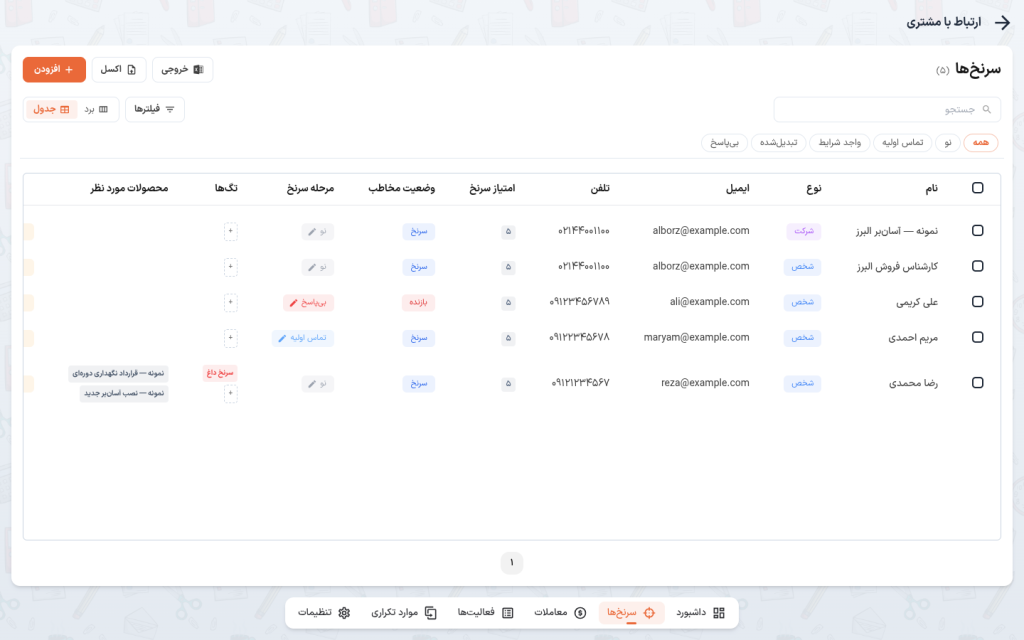Click the اکسل button
Image resolution: width=1024 pixels, height=640 pixels.
pos(119,70)
